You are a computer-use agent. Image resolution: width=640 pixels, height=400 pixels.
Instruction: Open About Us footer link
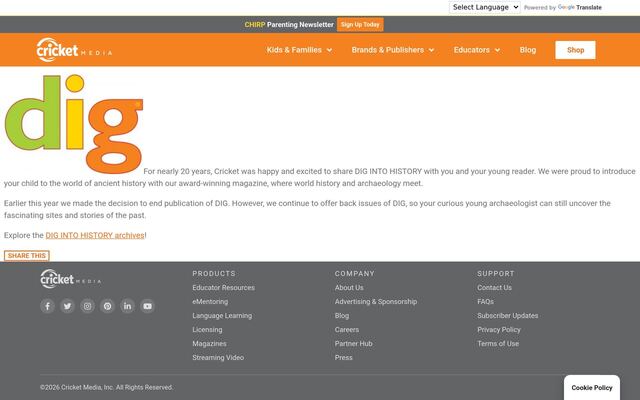click(x=349, y=288)
